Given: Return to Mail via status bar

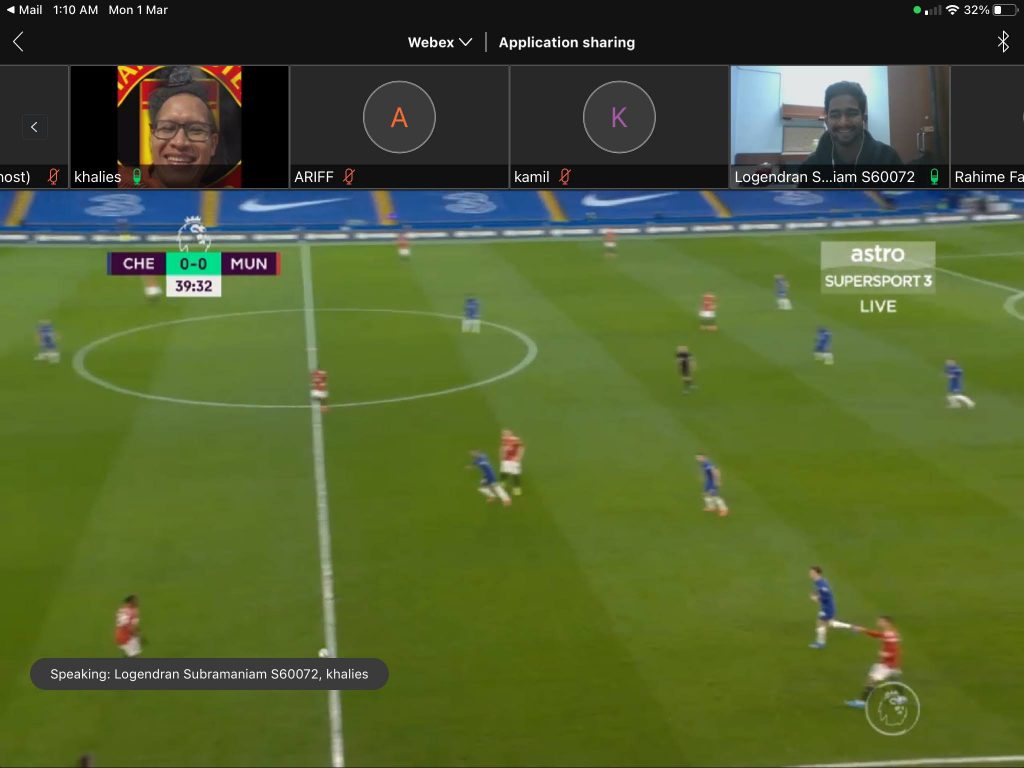Looking at the screenshot, I should click(x=24, y=10).
